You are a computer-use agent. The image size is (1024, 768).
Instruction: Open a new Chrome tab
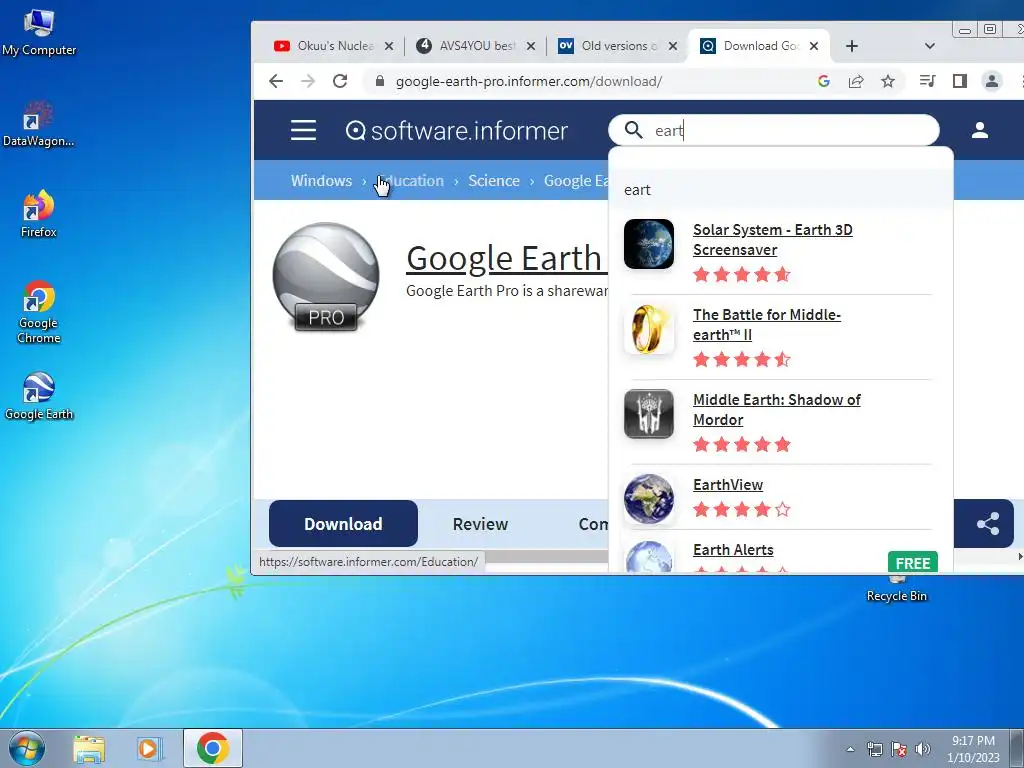tap(852, 46)
